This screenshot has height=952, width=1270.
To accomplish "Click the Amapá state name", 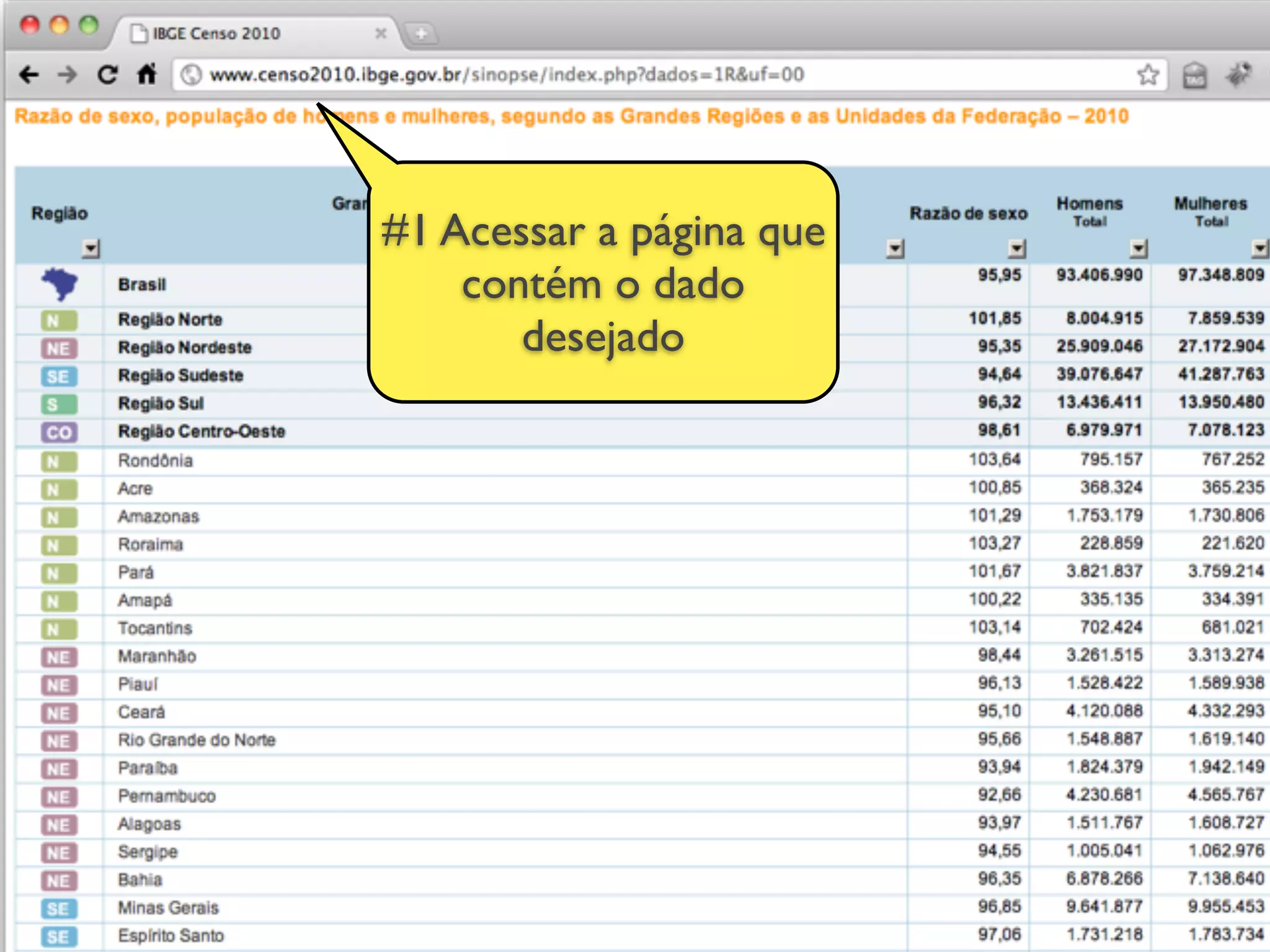I will click(x=145, y=600).
